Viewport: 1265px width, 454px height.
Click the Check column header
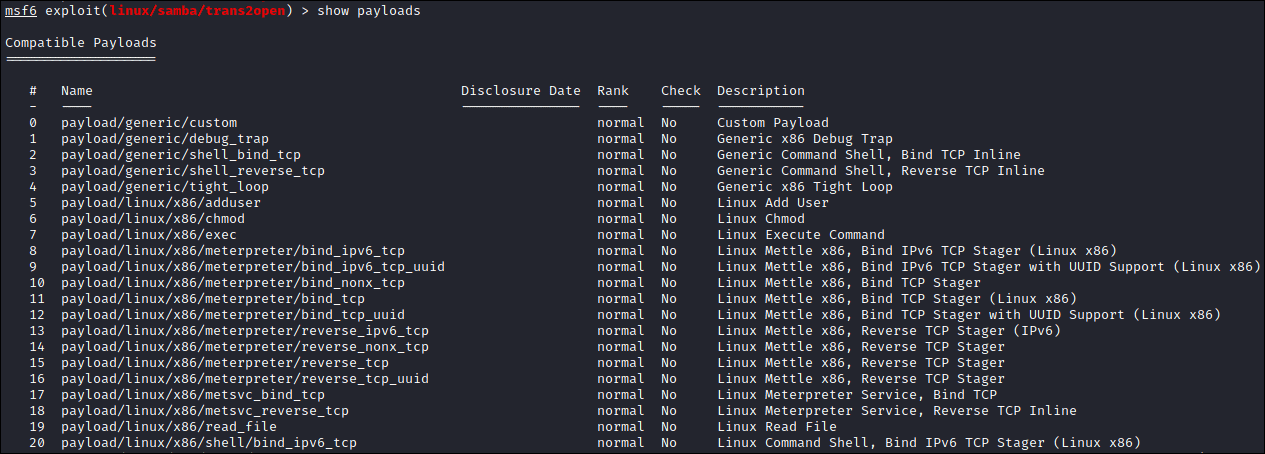pos(680,91)
